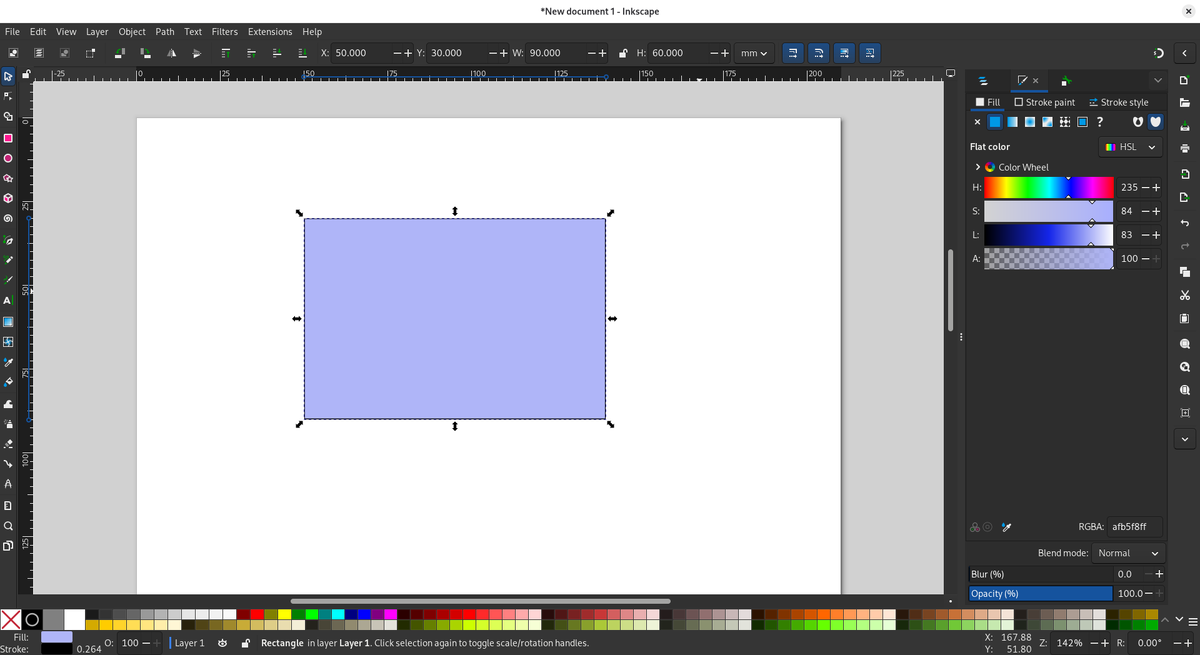Click the Opacity (%) slider bar
Viewport: 1200px width, 655px height.
click(x=1040, y=593)
